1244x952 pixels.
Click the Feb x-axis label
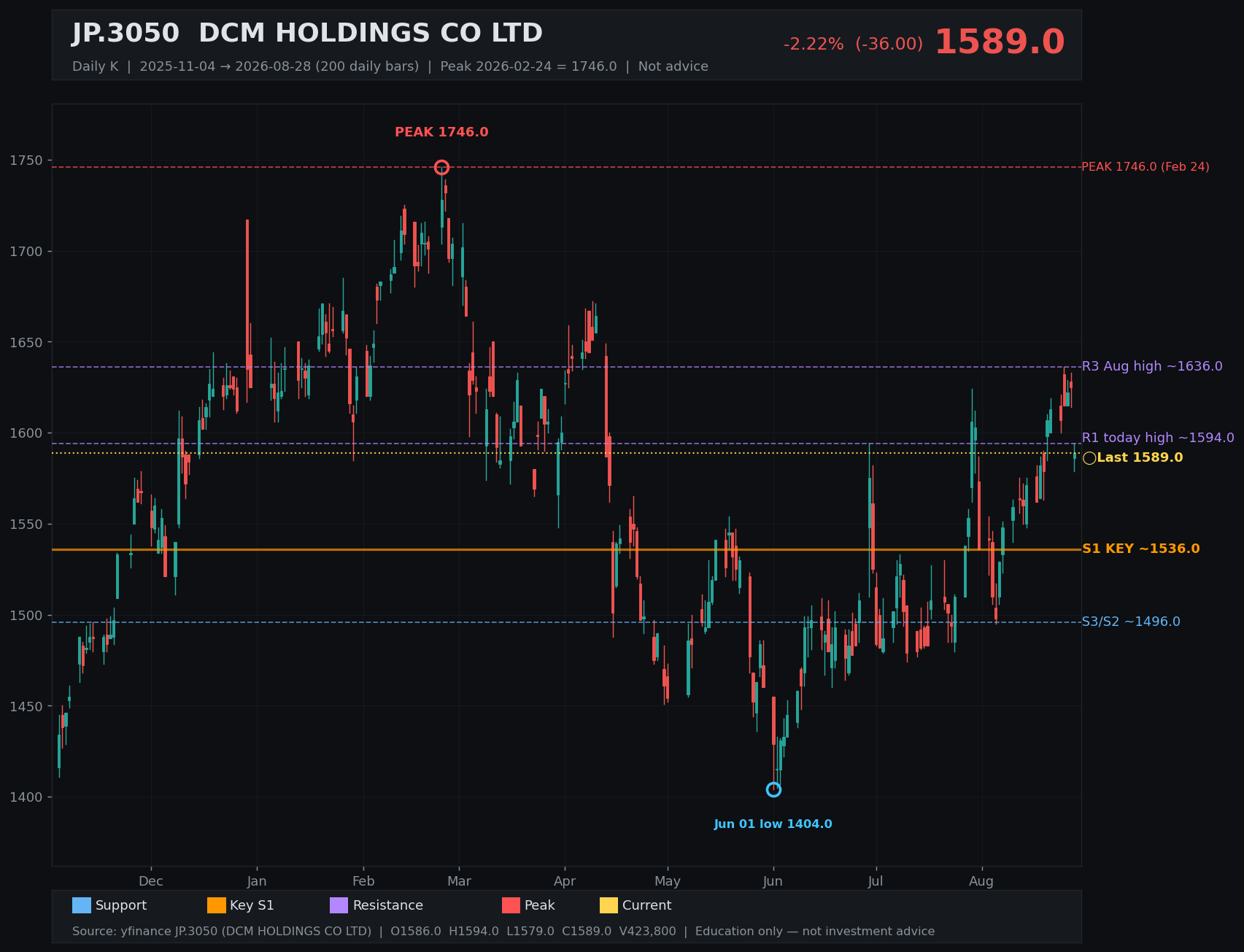pos(363,881)
